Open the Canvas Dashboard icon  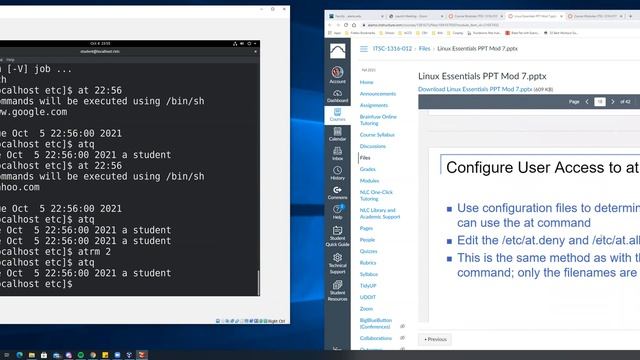pos(337,96)
